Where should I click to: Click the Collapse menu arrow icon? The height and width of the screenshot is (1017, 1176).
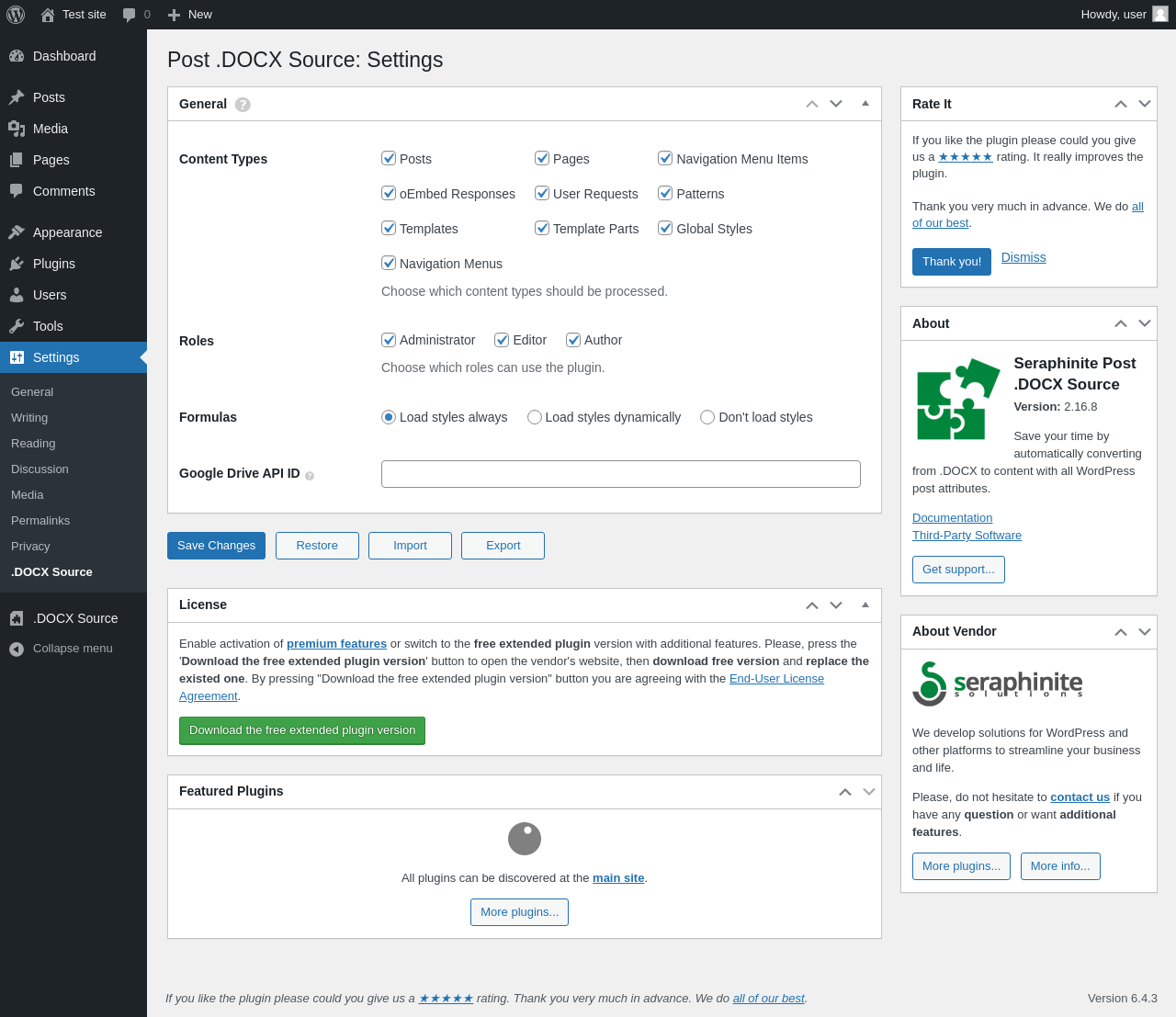(x=17, y=649)
